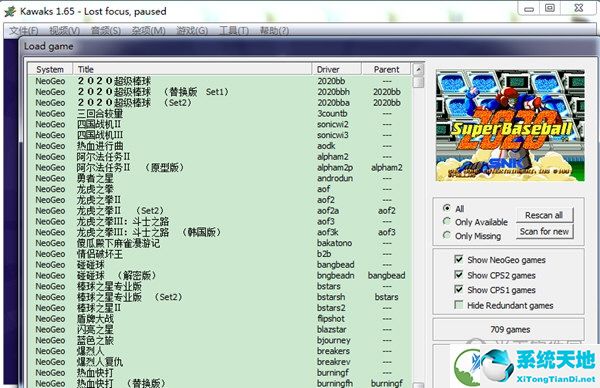
Task: Select the bstars2 game row
Action: pos(220,308)
